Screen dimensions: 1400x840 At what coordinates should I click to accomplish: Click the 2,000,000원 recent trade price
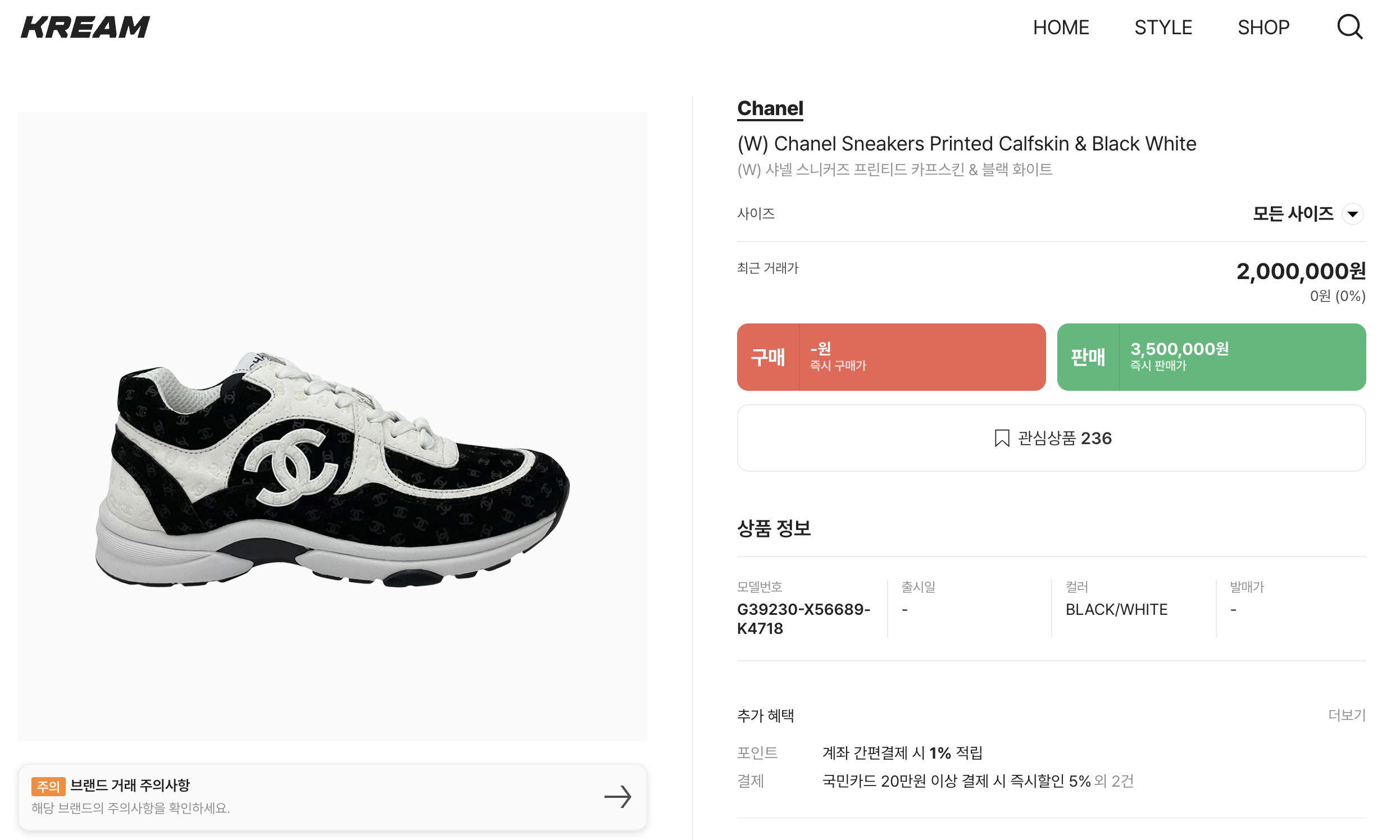[x=1301, y=272]
